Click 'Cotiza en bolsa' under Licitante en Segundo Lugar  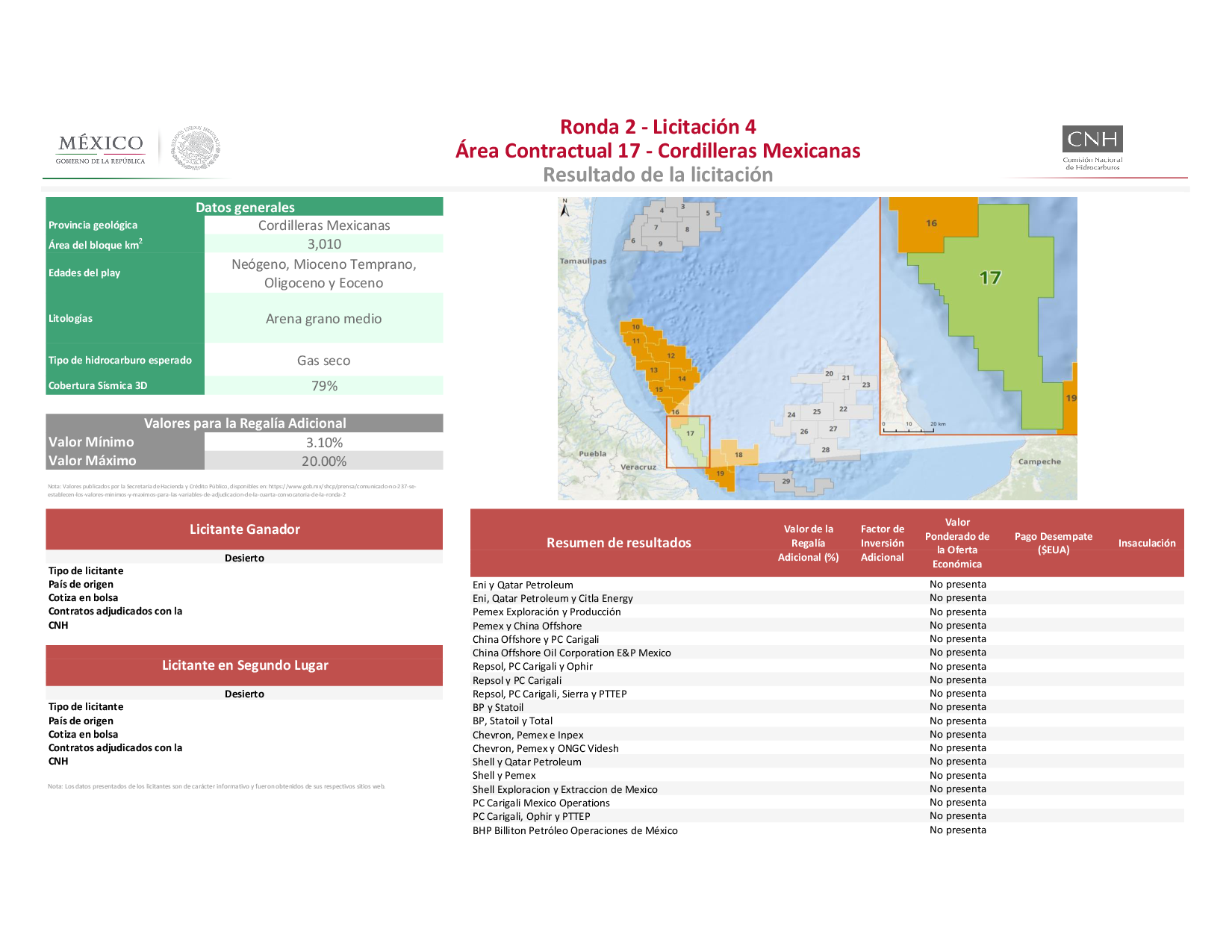83,734
